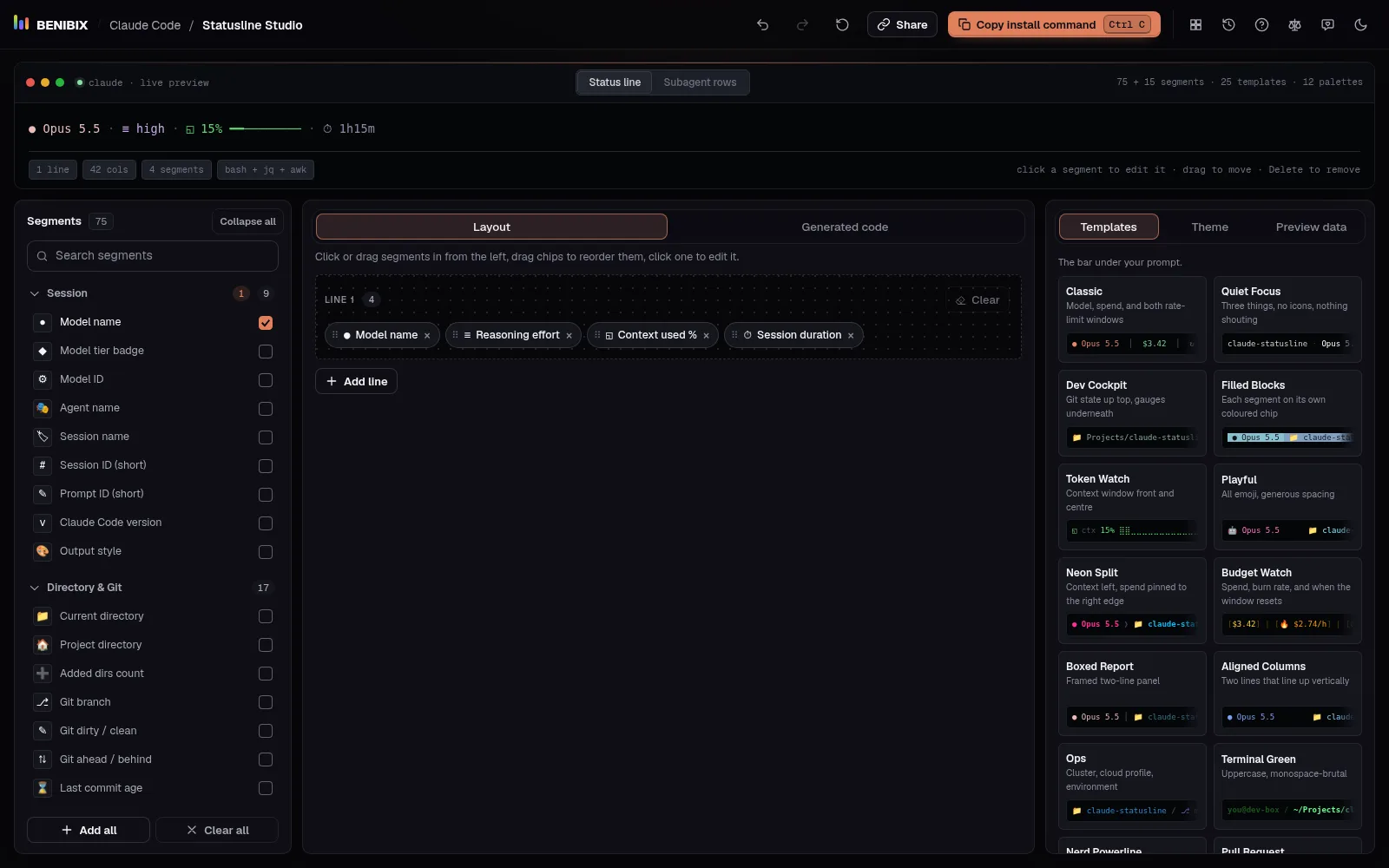Click the Search segments field

pyautogui.click(x=153, y=256)
